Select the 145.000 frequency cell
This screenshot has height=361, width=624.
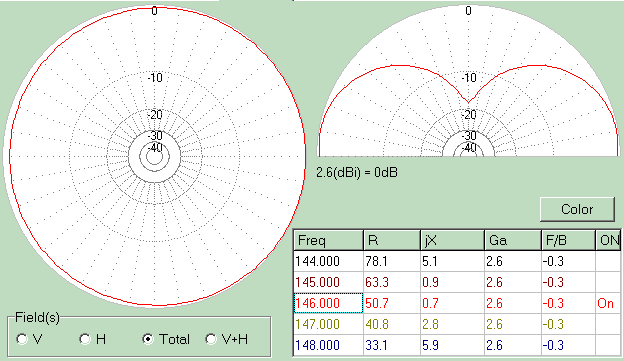coord(328,283)
